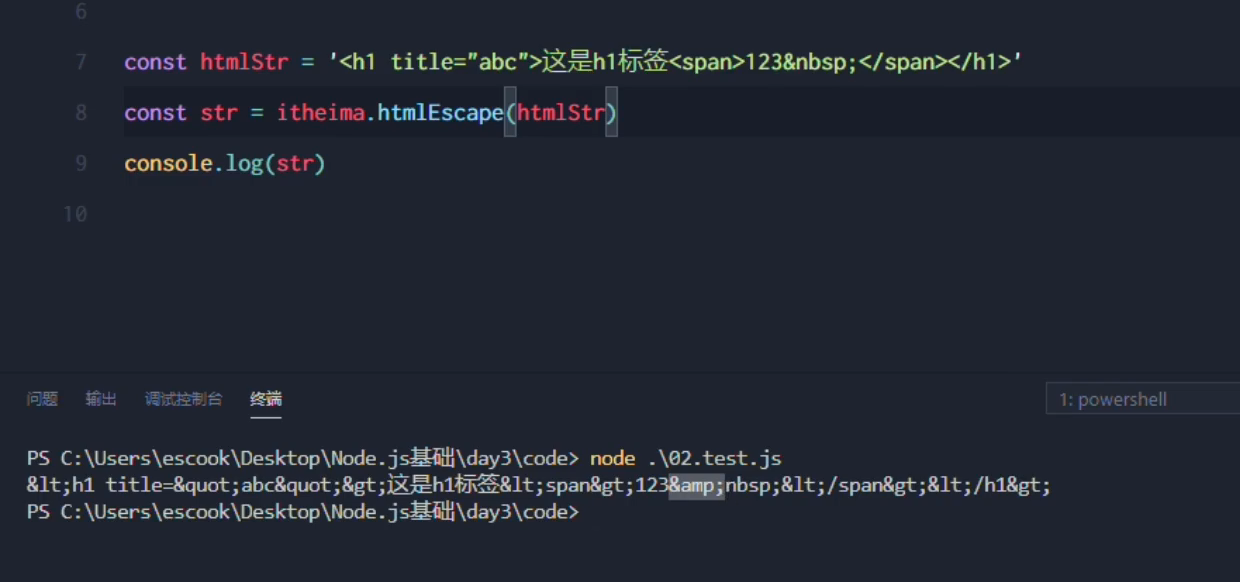
Task: Click line number 7 in the gutter
Action: pos(80,62)
